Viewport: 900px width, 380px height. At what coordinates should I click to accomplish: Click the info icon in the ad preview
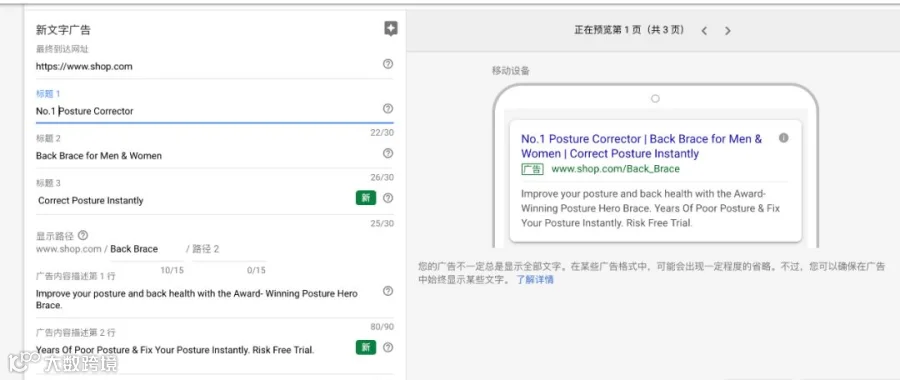[x=784, y=138]
